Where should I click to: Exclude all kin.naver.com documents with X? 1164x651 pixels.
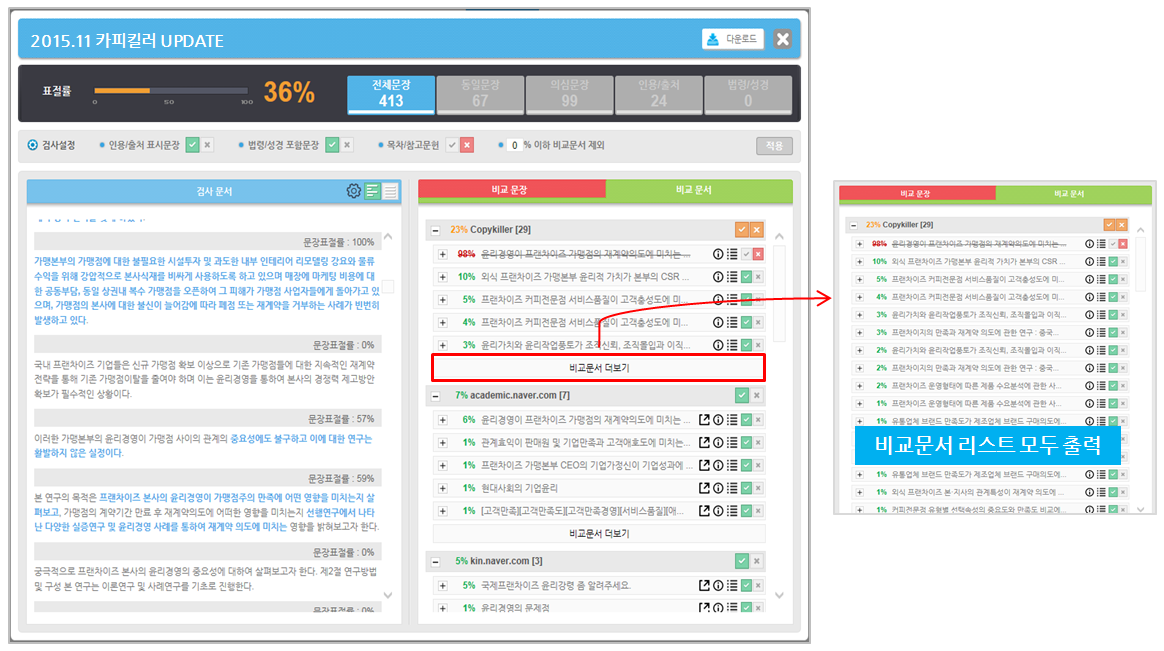point(756,561)
